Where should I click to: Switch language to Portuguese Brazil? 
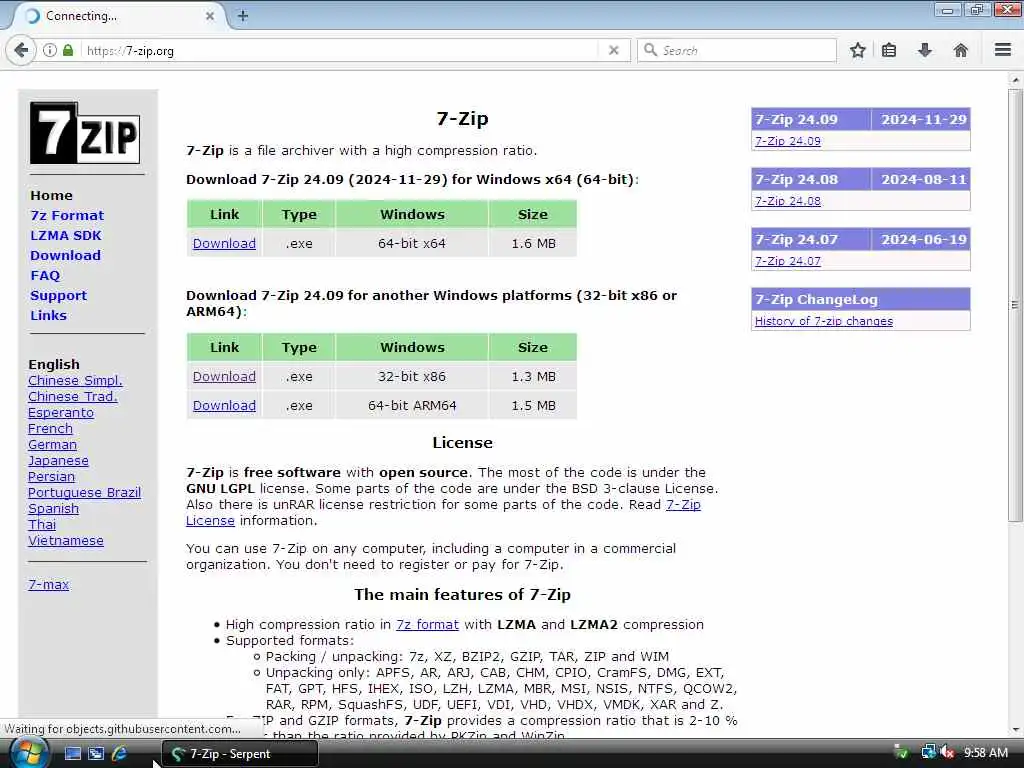coord(84,492)
